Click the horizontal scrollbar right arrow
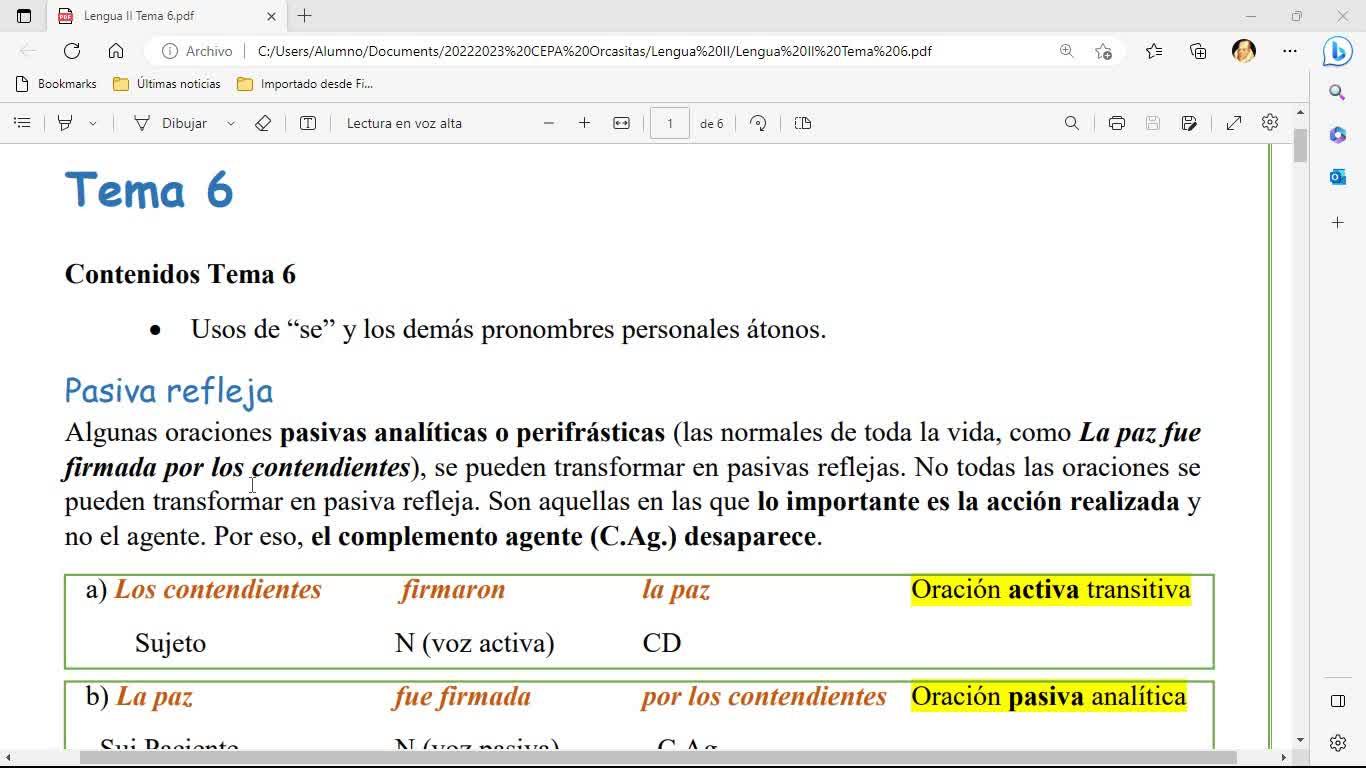The image size is (1366, 768). [1285, 758]
